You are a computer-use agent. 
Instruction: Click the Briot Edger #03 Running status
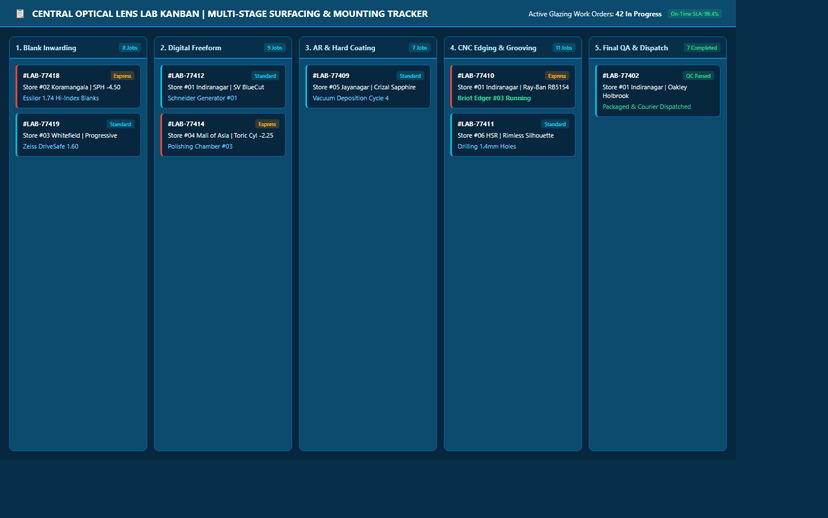pos(494,98)
